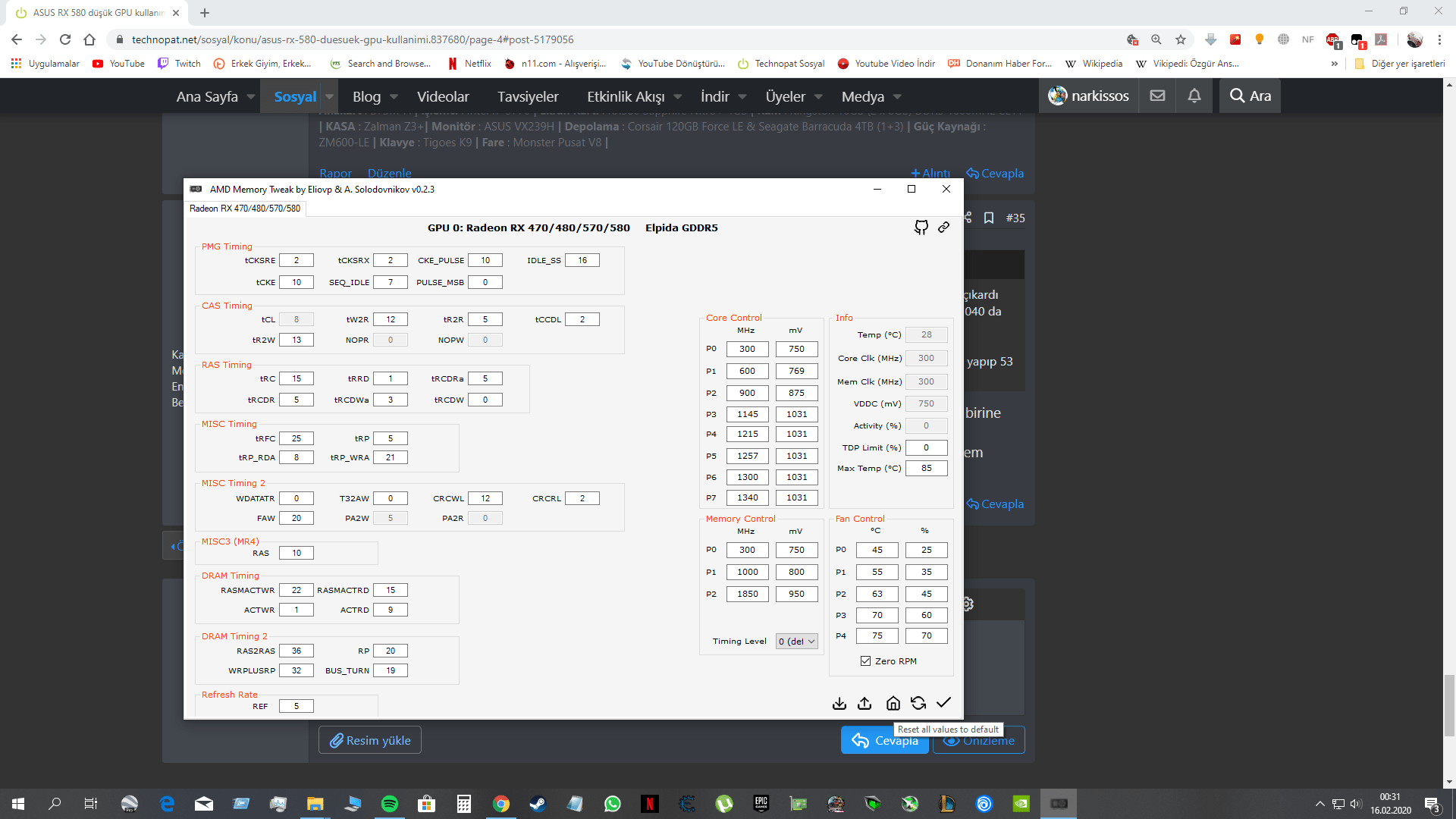Open the GitHub icon in AMD Memory Tweak
This screenshot has height=819, width=1456.
coord(921,227)
